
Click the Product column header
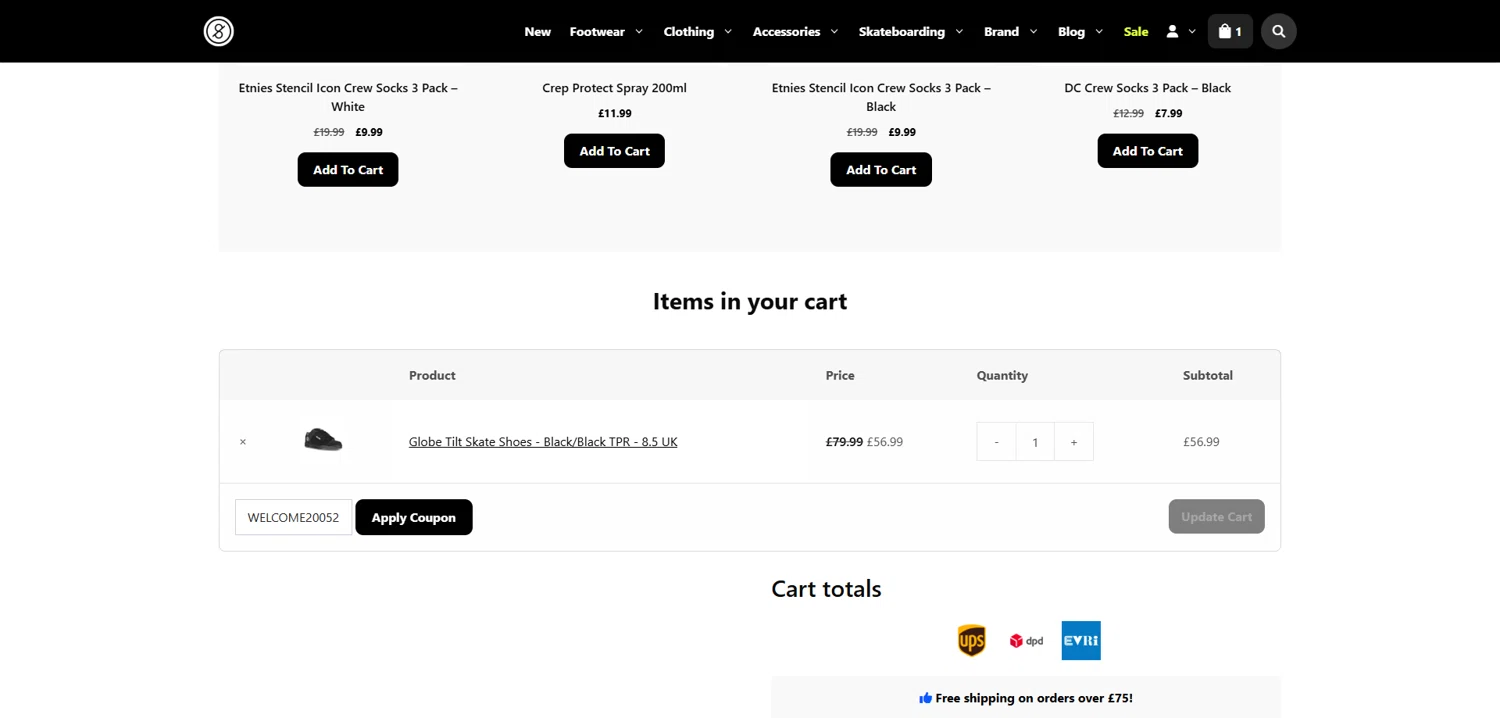tap(432, 376)
